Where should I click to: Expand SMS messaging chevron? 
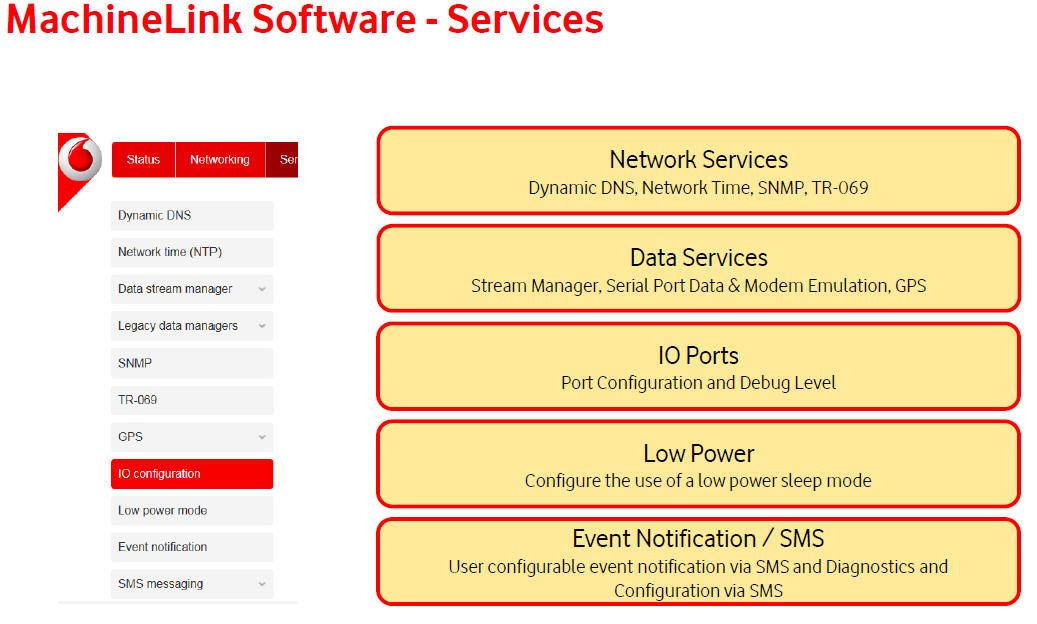tap(262, 584)
